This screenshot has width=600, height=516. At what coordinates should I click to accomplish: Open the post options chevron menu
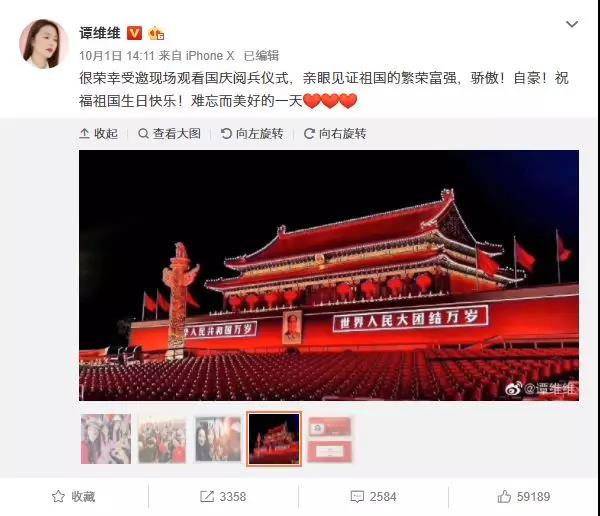pyautogui.click(x=572, y=24)
